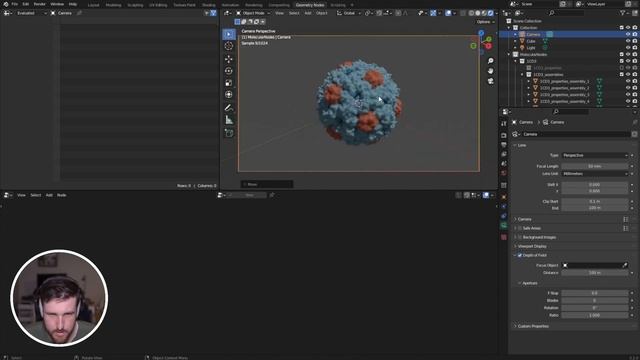Viewport: 640px width, 360px height.
Task: Toggle the Background Images checkbox
Action: 520,237
